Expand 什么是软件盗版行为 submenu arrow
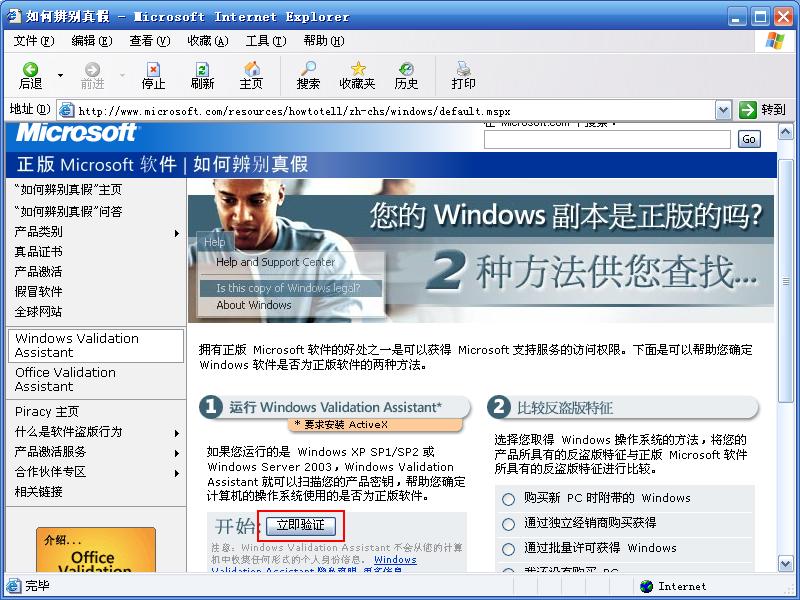The image size is (800, 600). [177, 433]
